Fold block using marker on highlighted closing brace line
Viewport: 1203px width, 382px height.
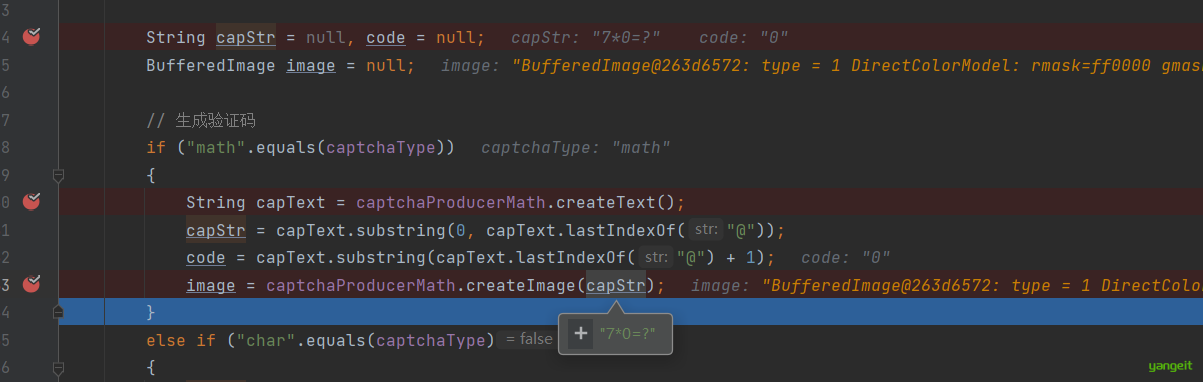tap(58, 312)
